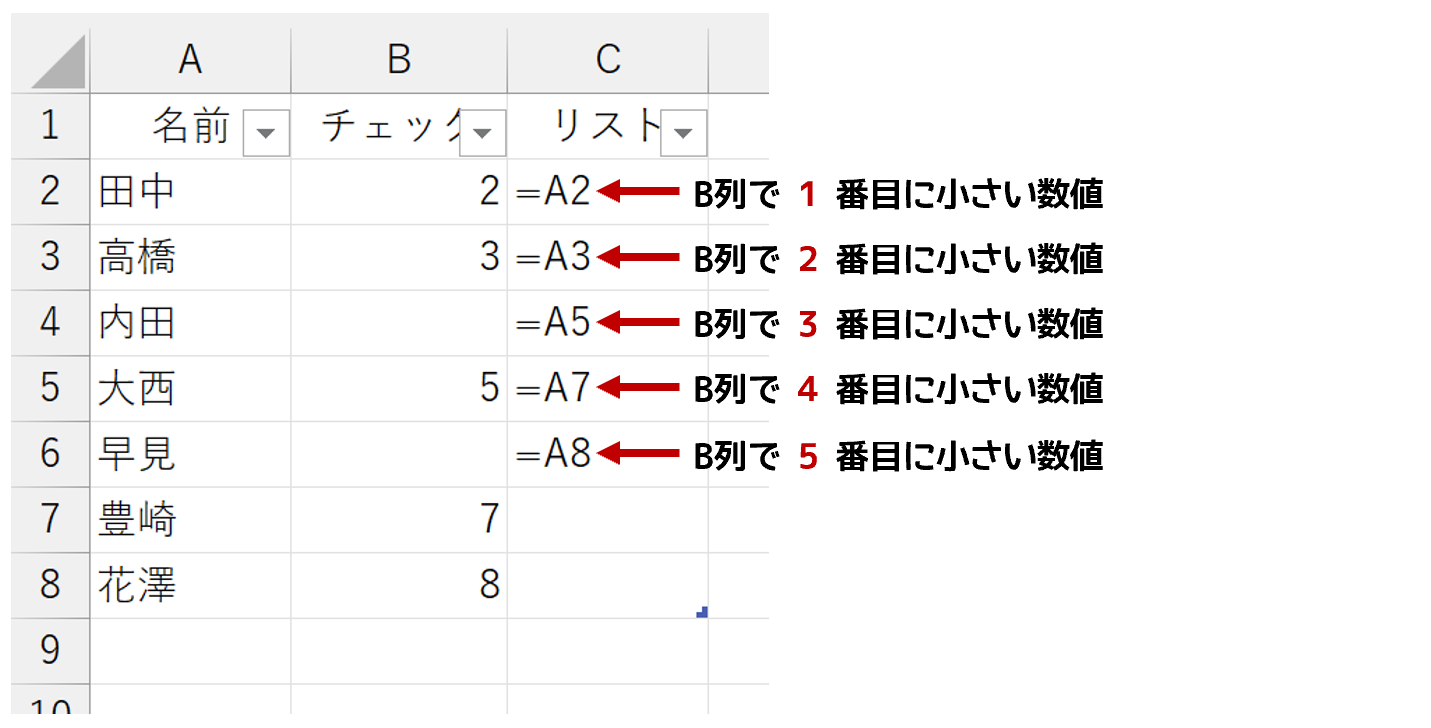Select column B header
The image size is (1431, 728).
tap(399, 60)
